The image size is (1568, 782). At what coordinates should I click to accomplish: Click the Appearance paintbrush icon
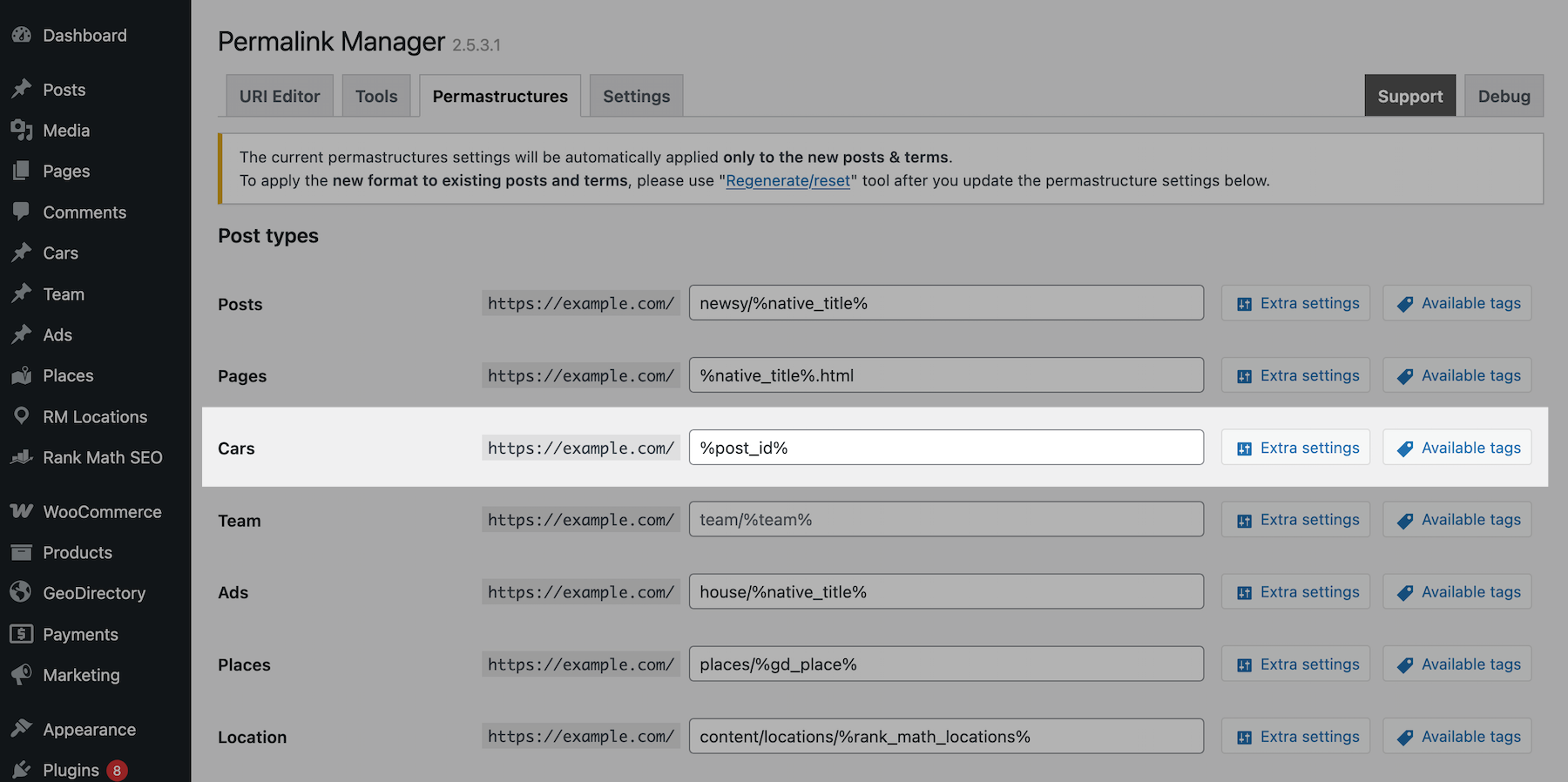[x=22, y=729]
